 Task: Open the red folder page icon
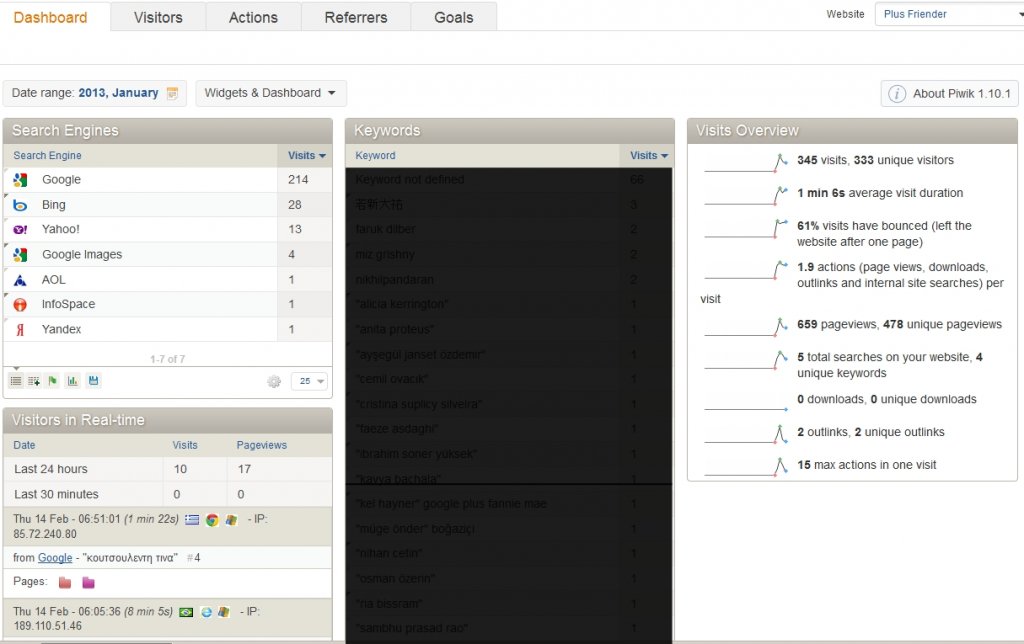coord(65,583)
